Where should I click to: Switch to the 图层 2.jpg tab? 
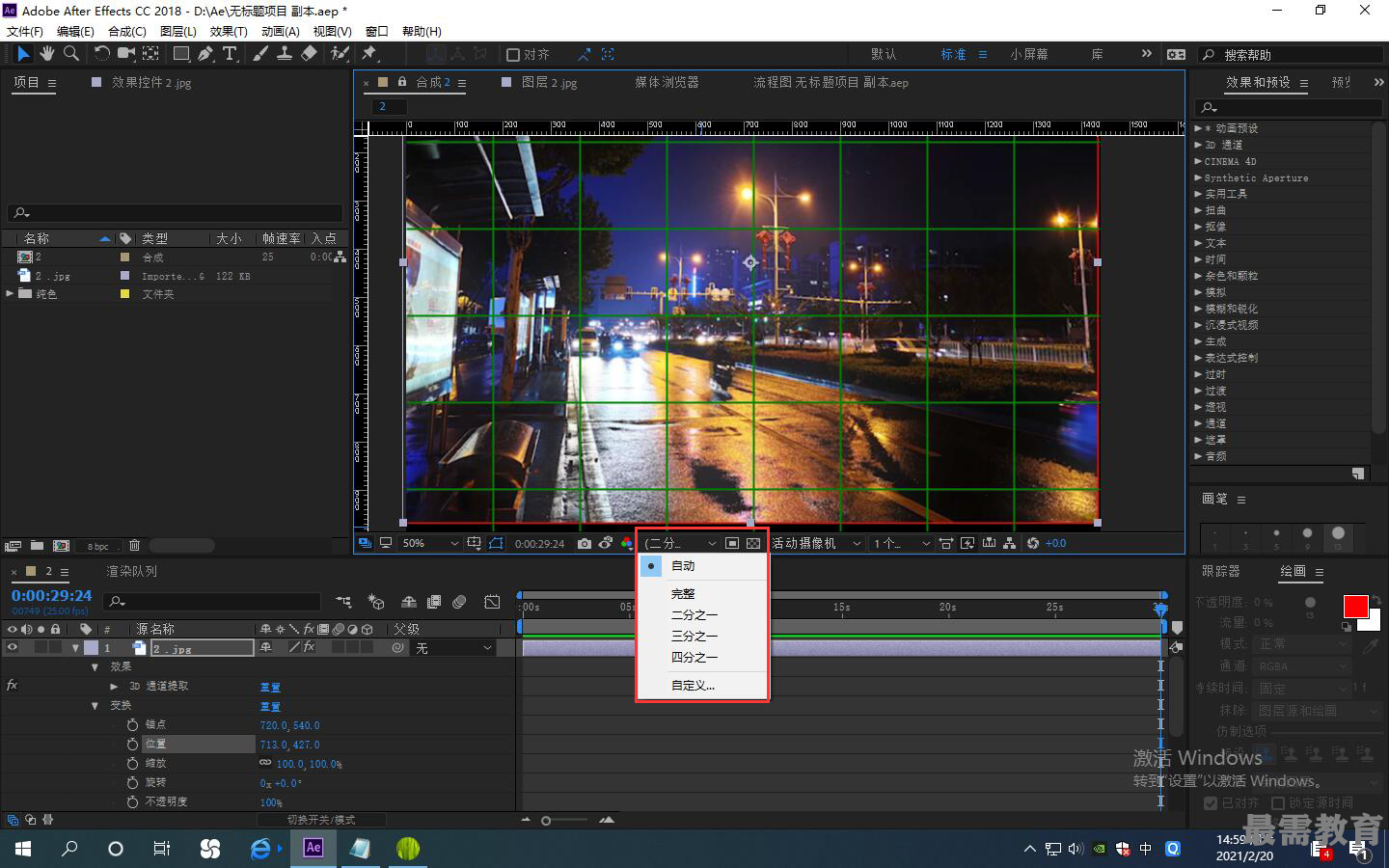click(549, 82)
